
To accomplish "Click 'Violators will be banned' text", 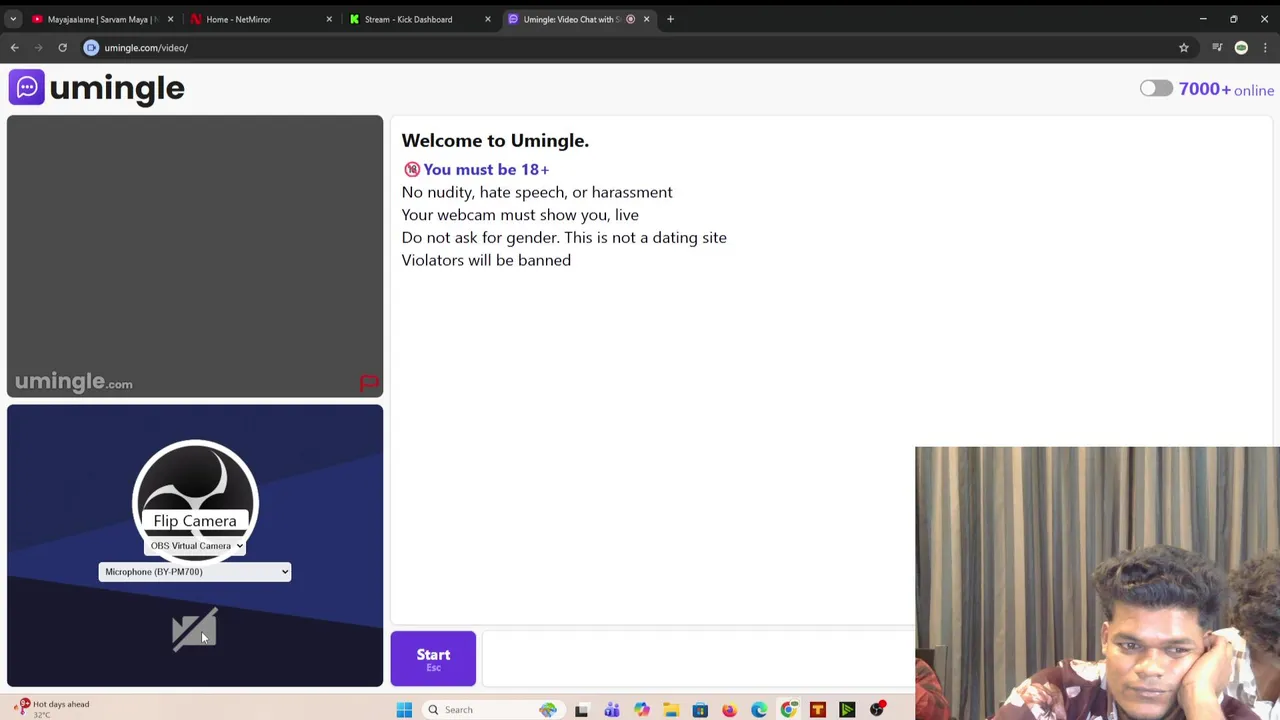I will [x=486, y=260].
